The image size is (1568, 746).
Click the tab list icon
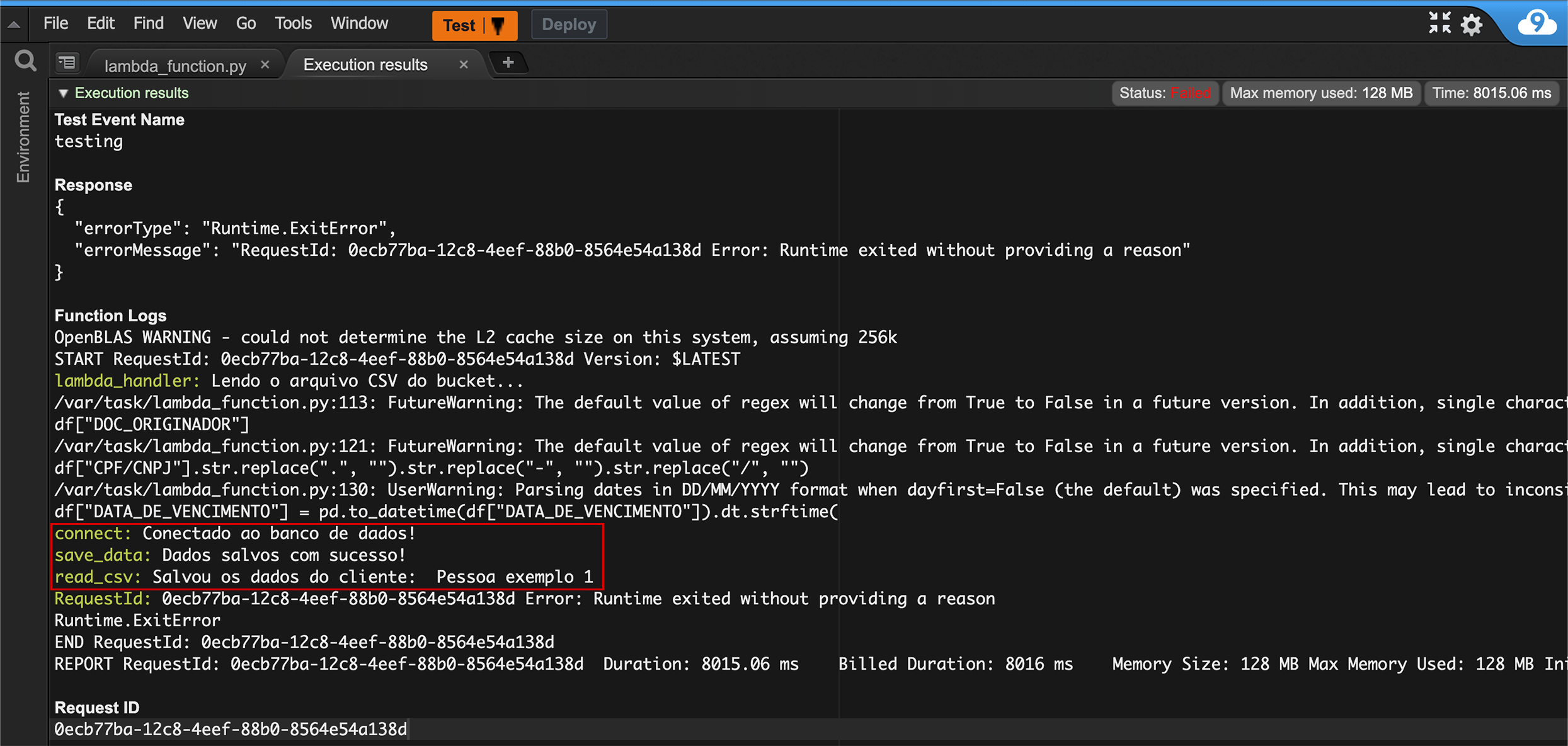pos(67,62)
